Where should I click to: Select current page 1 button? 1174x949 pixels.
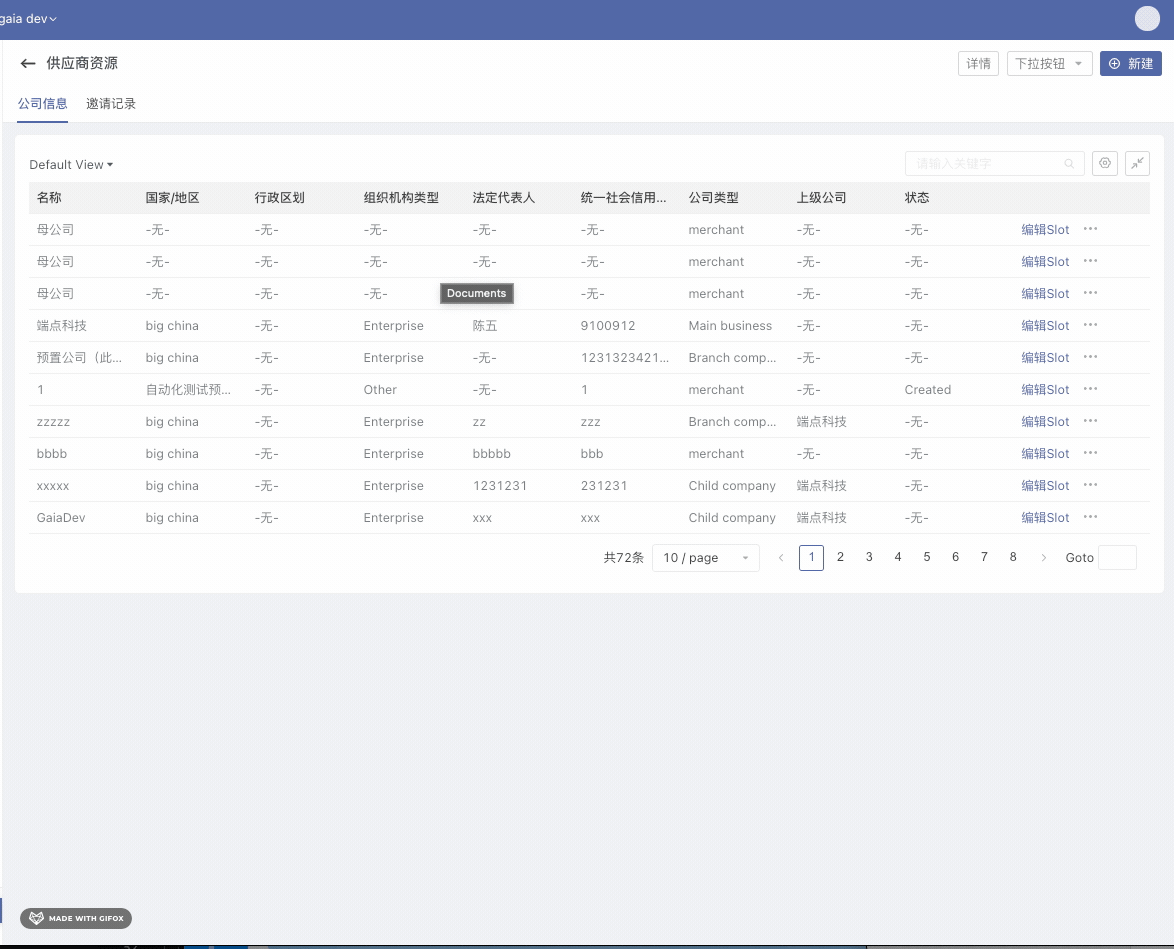pyautogui.click(x=812, y=557)
